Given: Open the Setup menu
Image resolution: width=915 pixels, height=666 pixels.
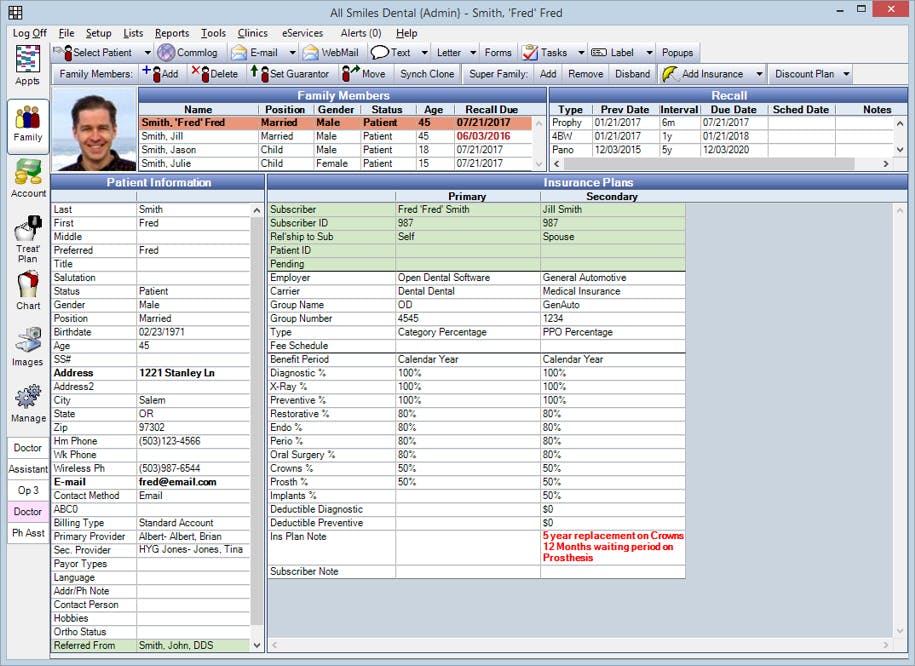Looking at the screenshot, I should pos(98,33).
